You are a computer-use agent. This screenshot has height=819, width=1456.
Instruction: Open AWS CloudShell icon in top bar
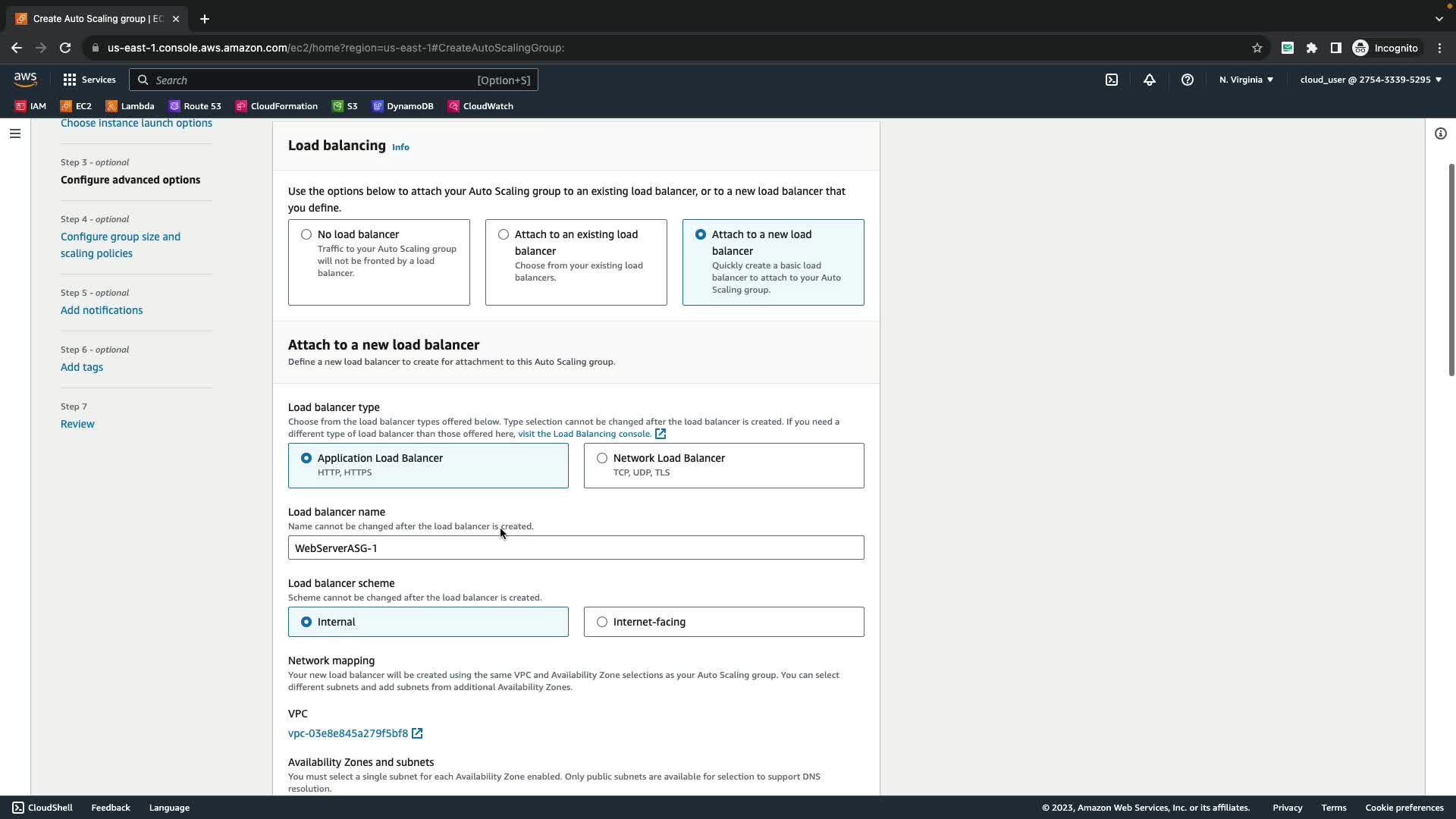1112,80
